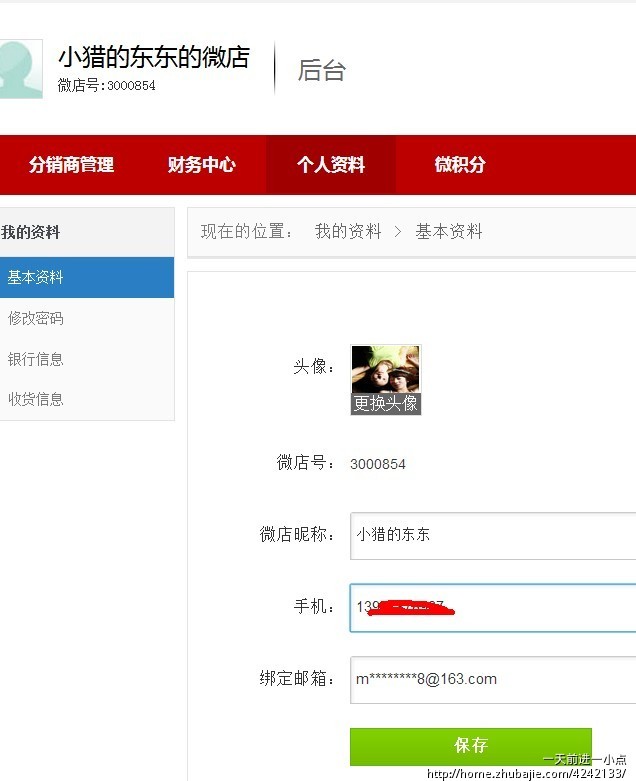Image resolution: width=636 pixels, height=781 pixels.
Task: Click the 后台 header label
Action: point(322,70)
